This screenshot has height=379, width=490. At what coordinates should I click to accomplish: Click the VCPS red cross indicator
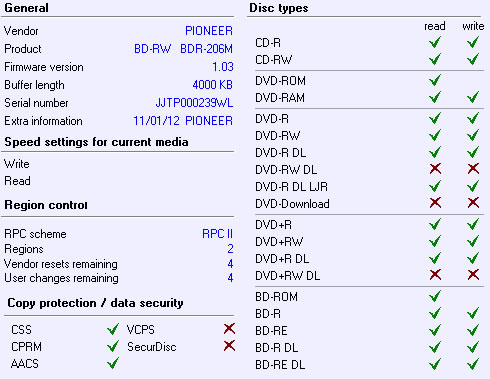tap(229, 329)
